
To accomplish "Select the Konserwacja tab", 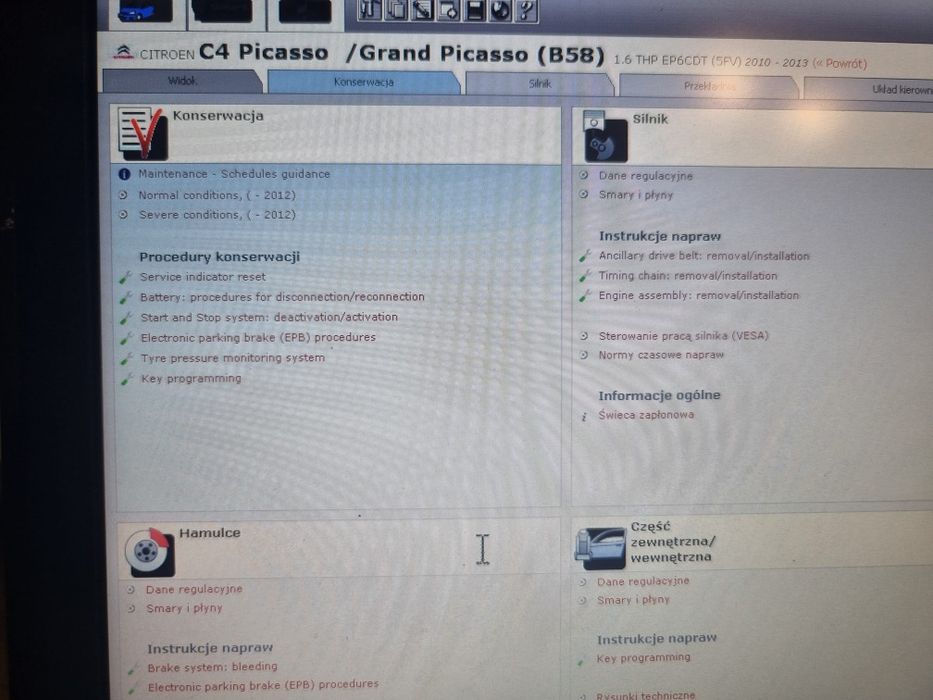I will click(364, 82).
